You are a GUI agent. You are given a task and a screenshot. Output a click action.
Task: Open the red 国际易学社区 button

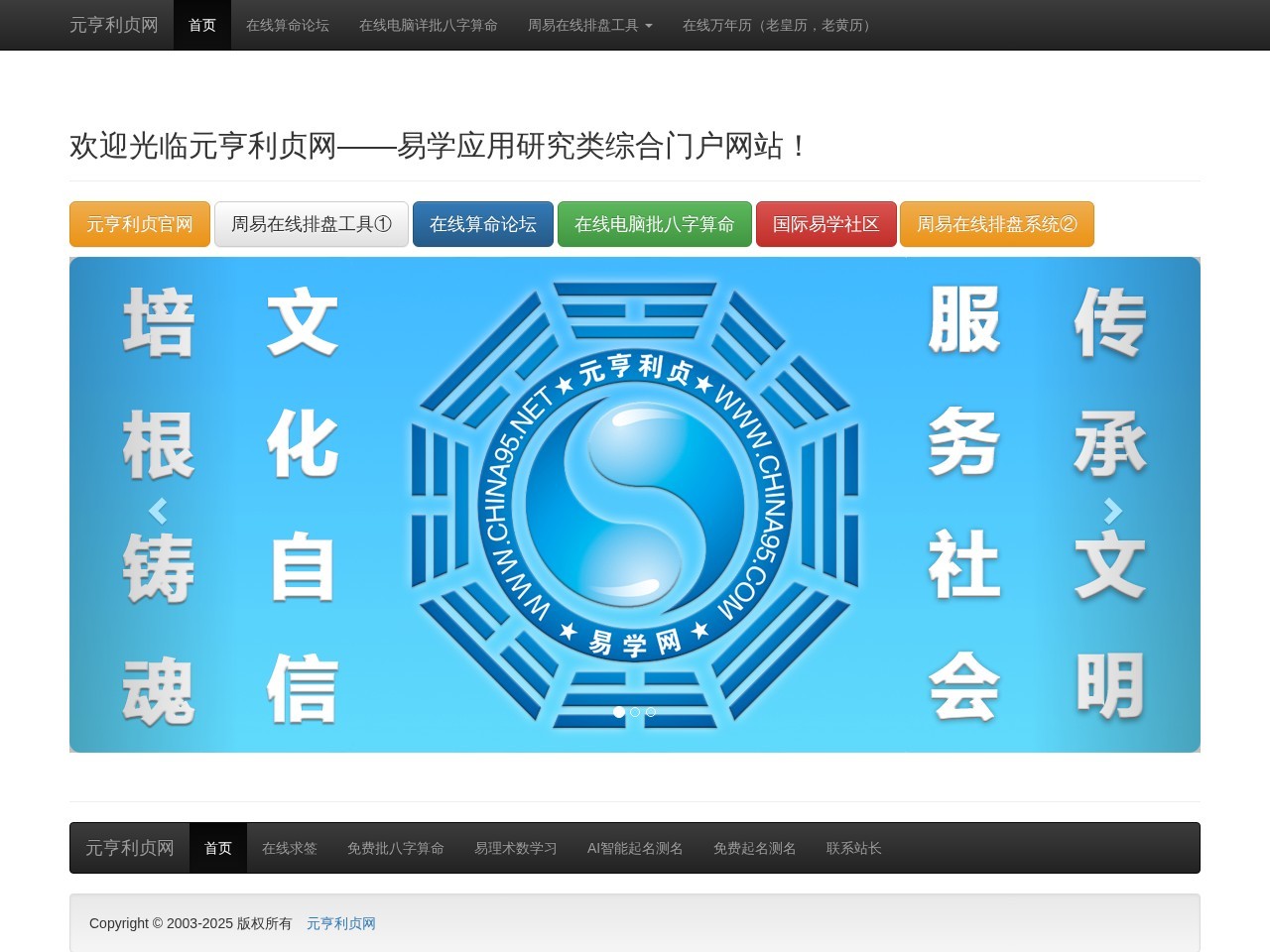(x=826, y=224)
